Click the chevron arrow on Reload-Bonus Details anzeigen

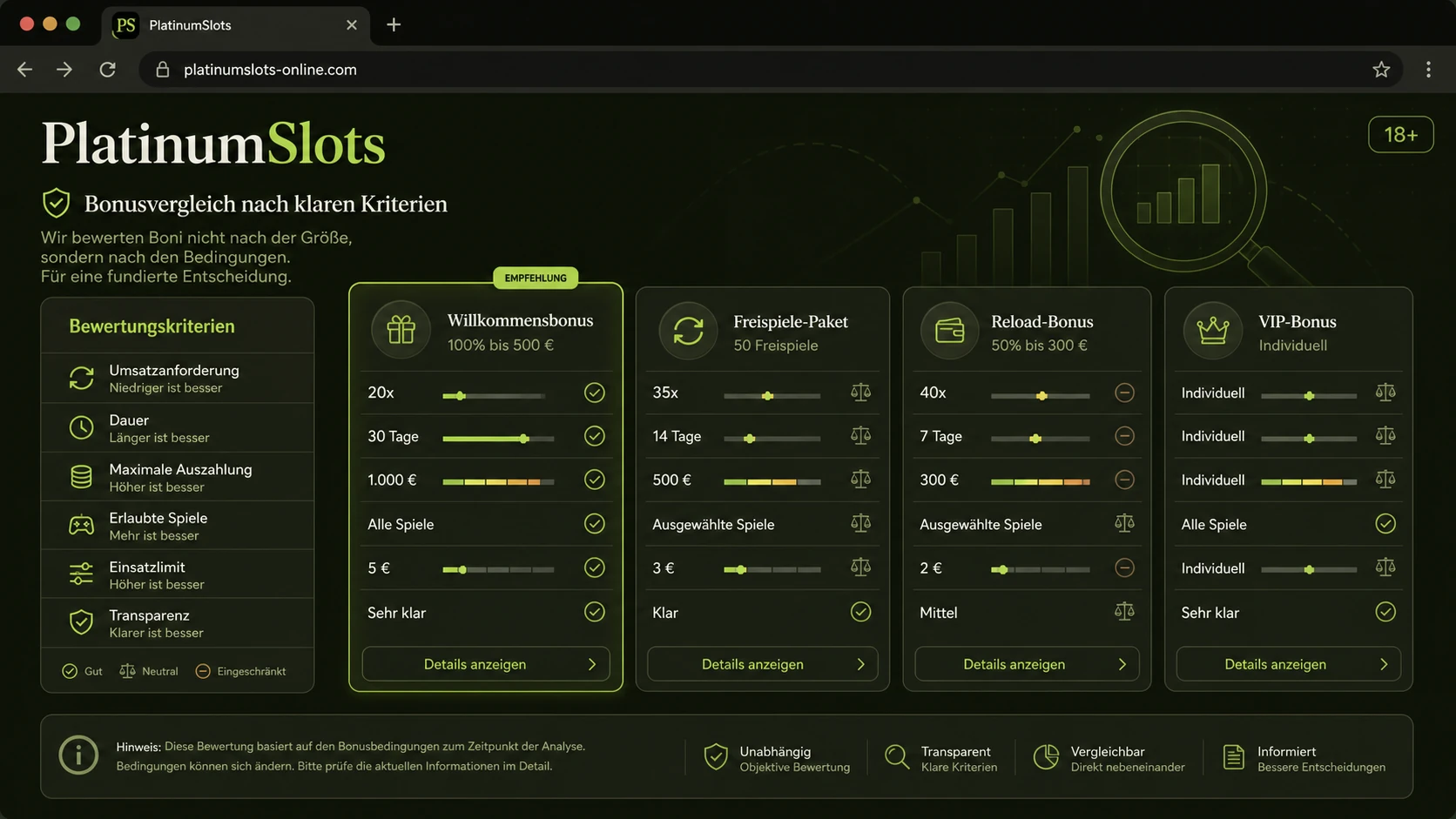click(x=1122, y=664)
